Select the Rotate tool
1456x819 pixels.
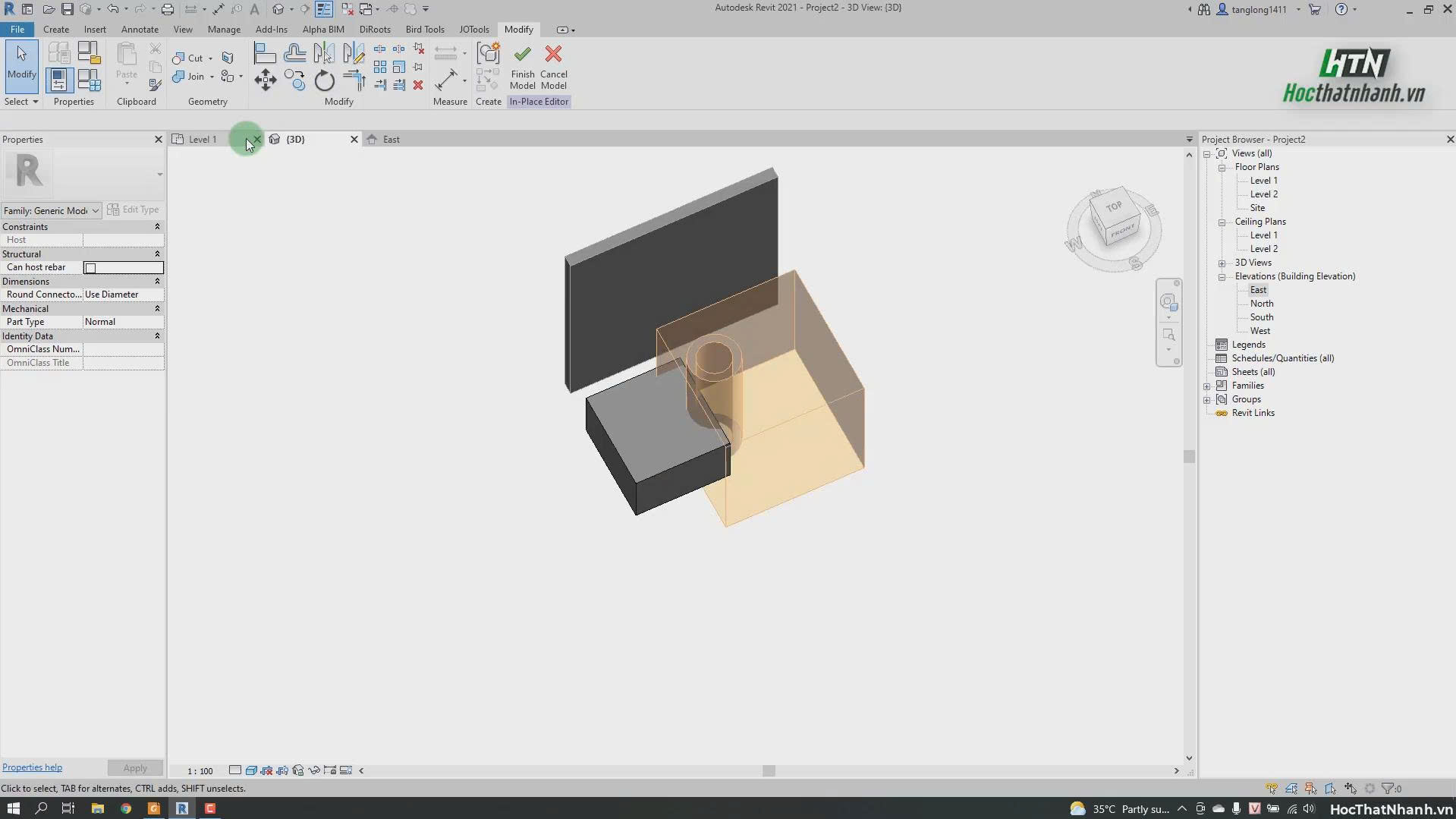tap(324, 80)
